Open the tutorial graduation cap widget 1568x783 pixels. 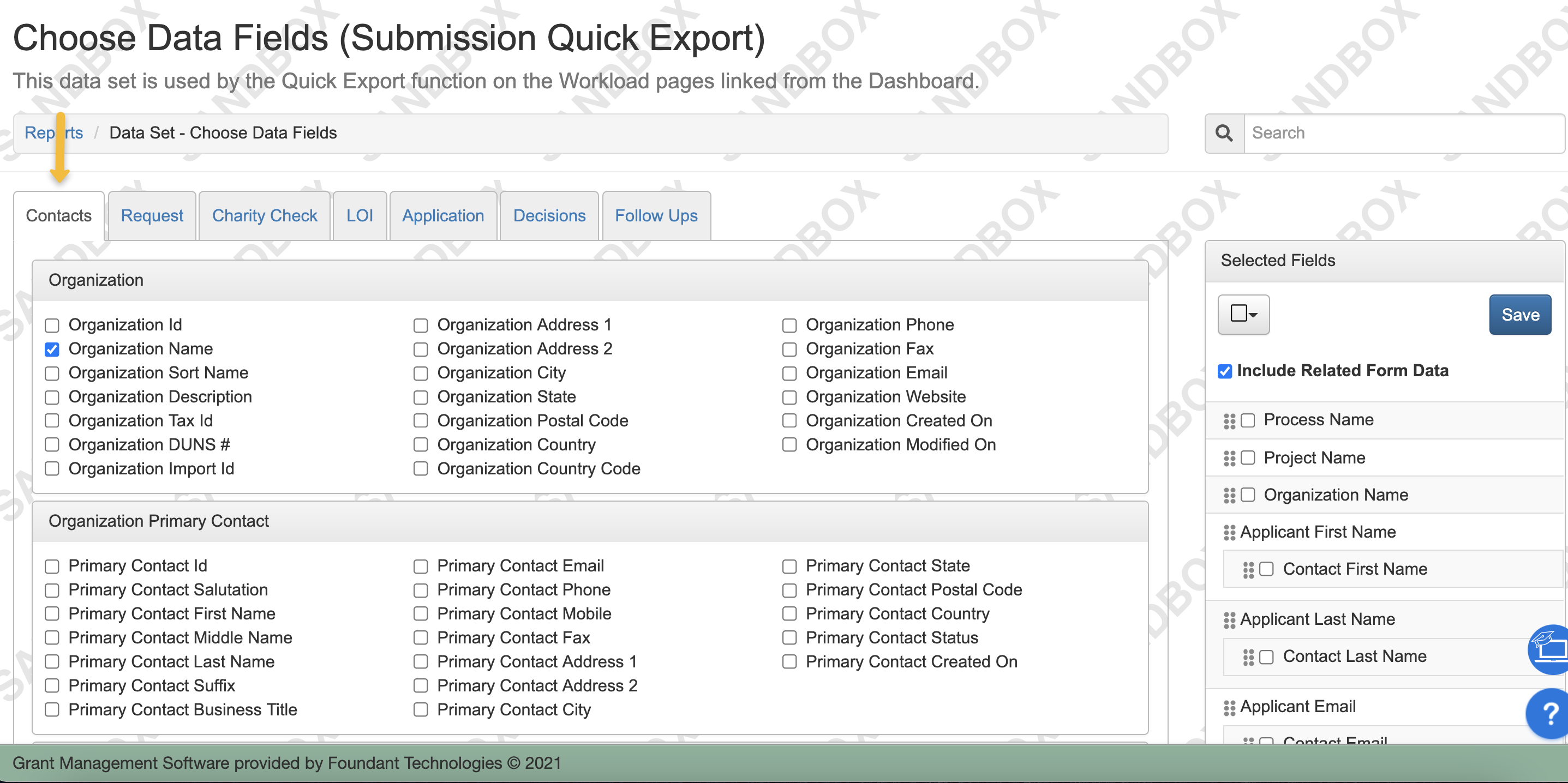[x=1549, y=649]
